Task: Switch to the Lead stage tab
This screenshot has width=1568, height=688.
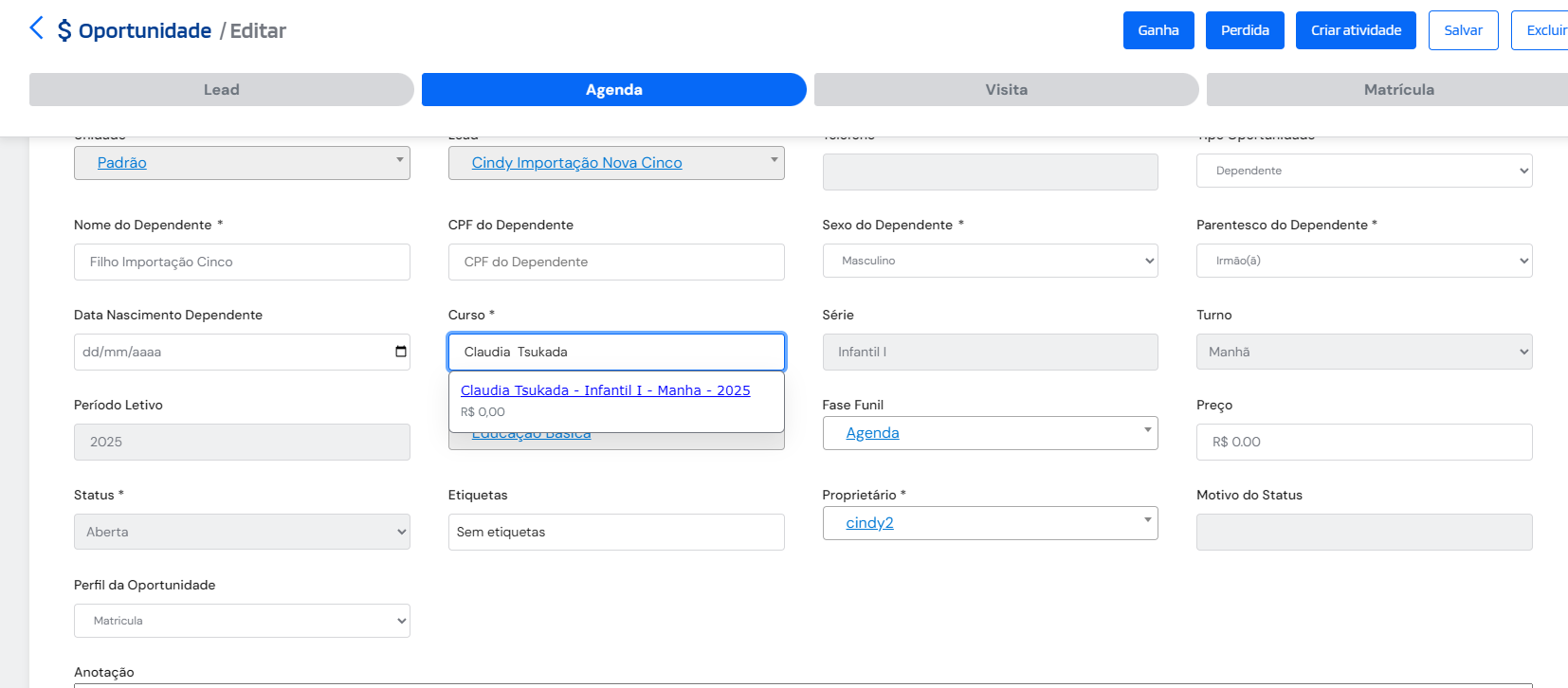Action: [x=222, y=90]
